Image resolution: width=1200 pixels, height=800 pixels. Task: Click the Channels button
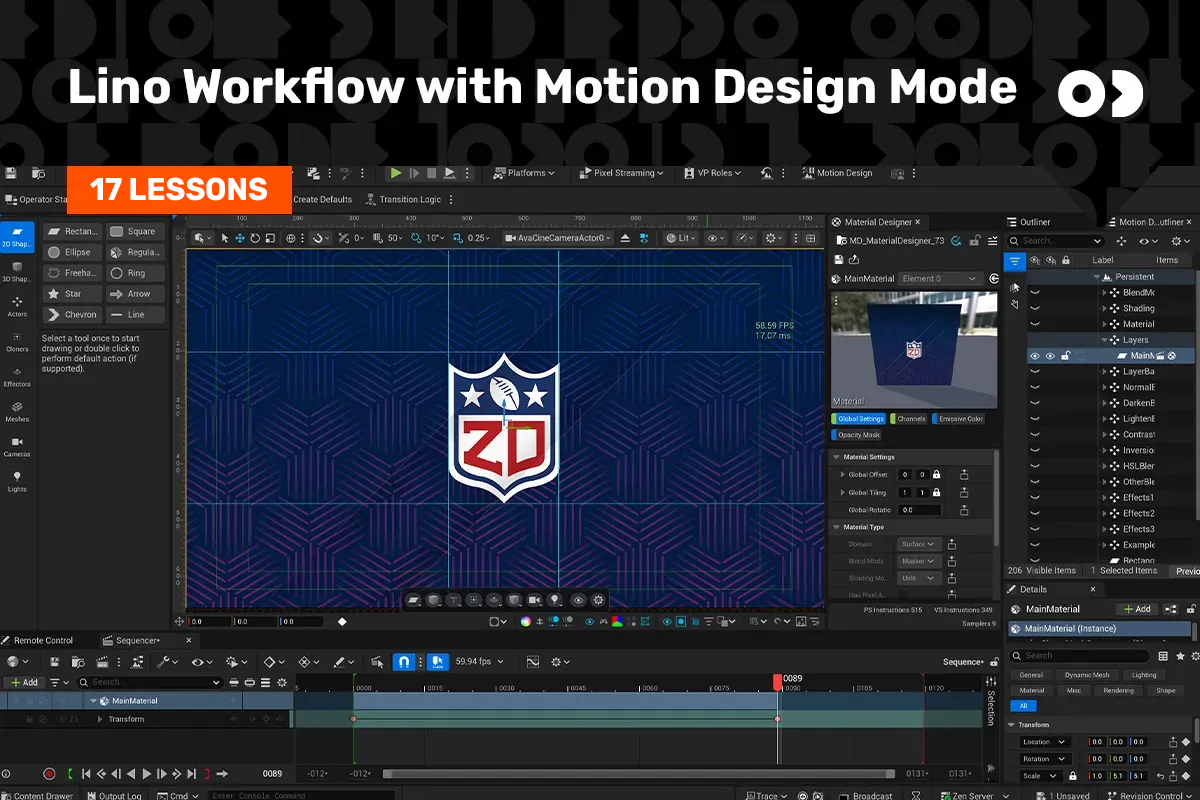910,419
